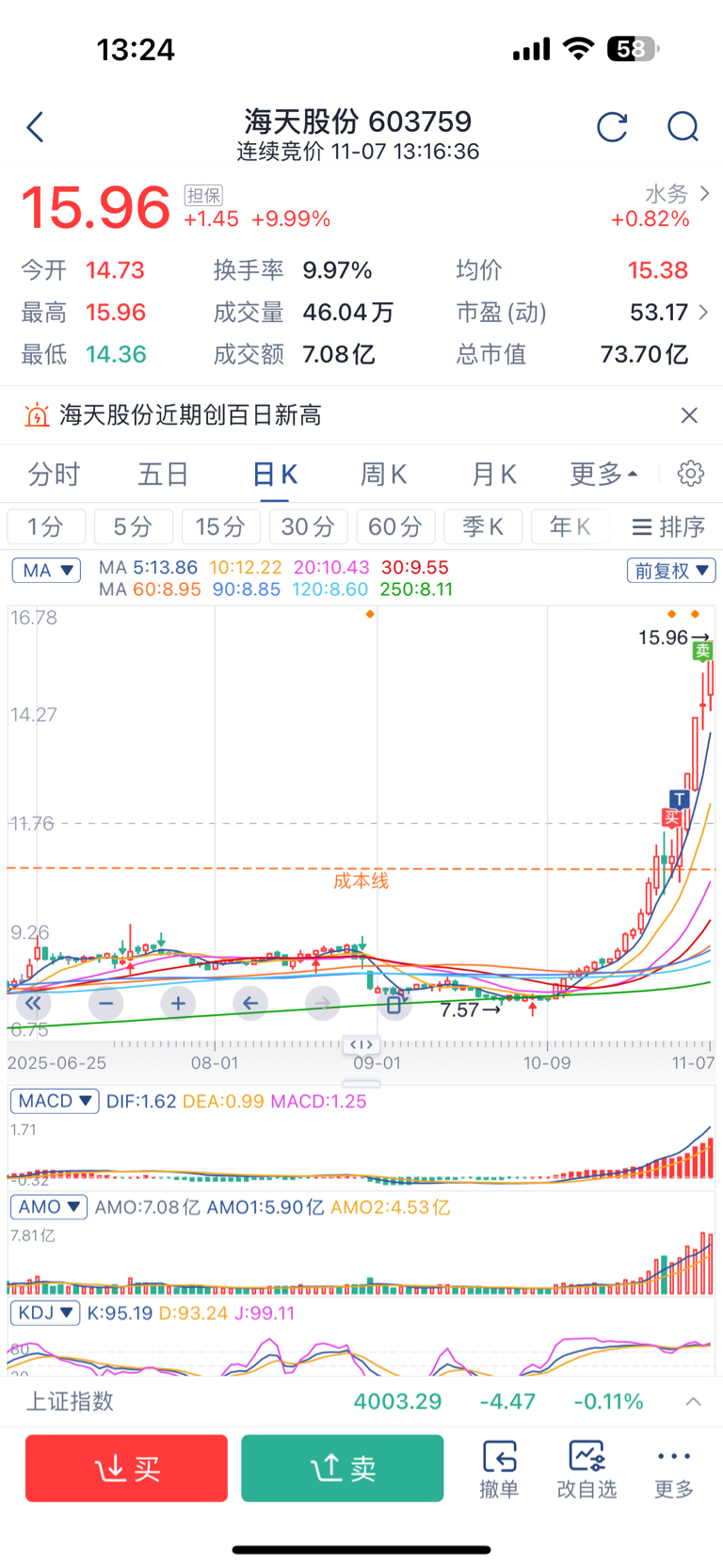Dismiss the 百日新高 notification banner
723x1568 pixels.
[689, 415]
